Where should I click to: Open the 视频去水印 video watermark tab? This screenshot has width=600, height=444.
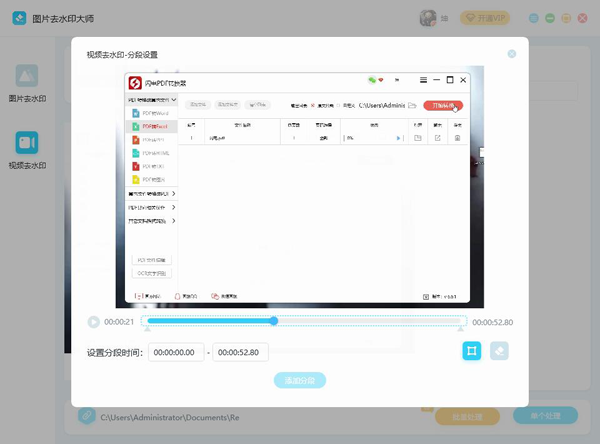(x=27, y=150)
